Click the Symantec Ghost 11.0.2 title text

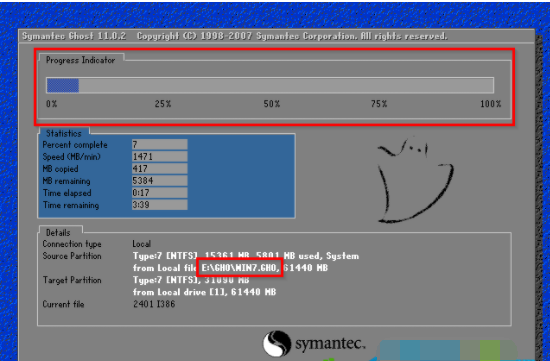[x=74, y=36]
